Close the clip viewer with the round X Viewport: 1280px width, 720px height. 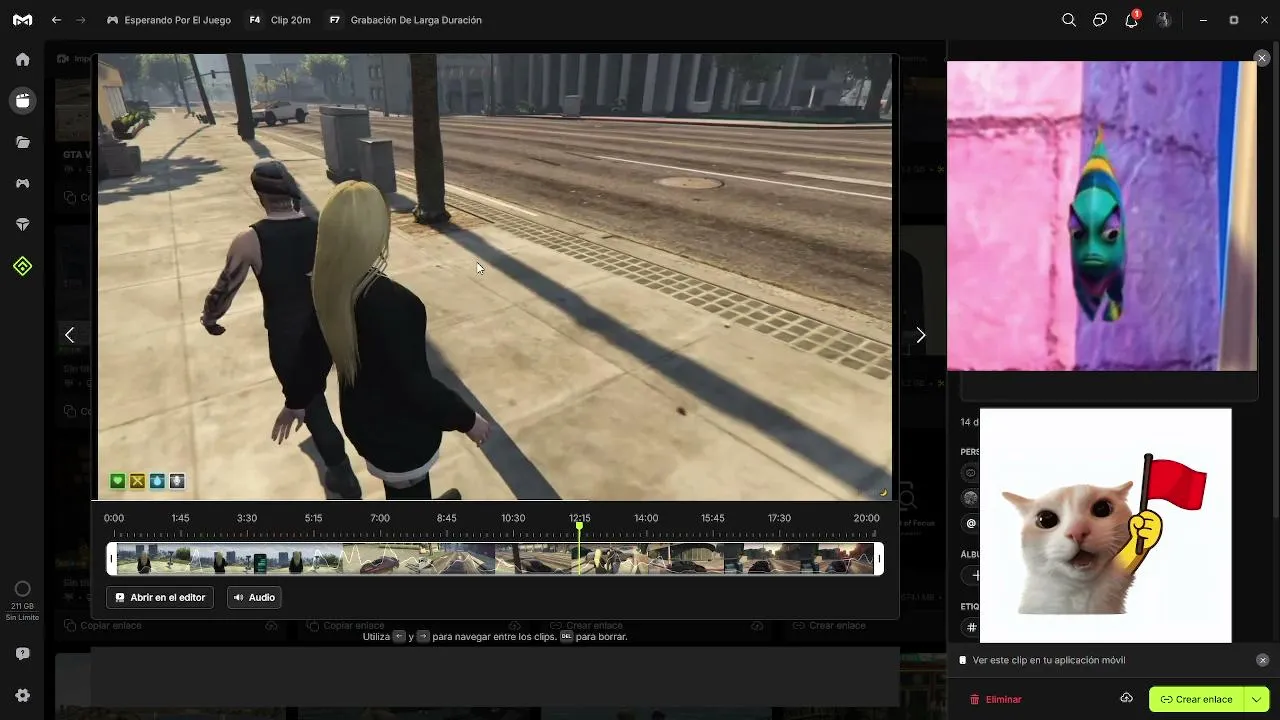(1262, 59)
